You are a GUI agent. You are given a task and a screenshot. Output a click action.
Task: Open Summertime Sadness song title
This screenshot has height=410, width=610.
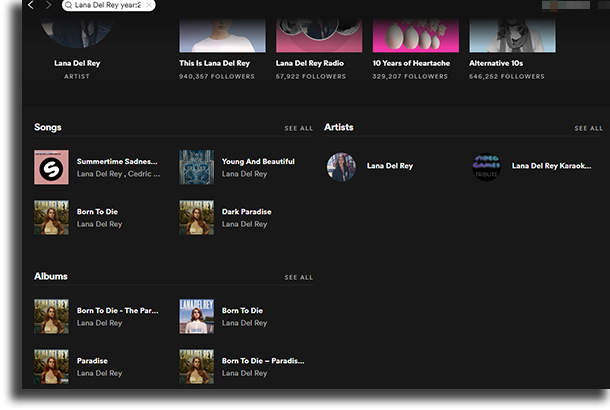(117, 161)
